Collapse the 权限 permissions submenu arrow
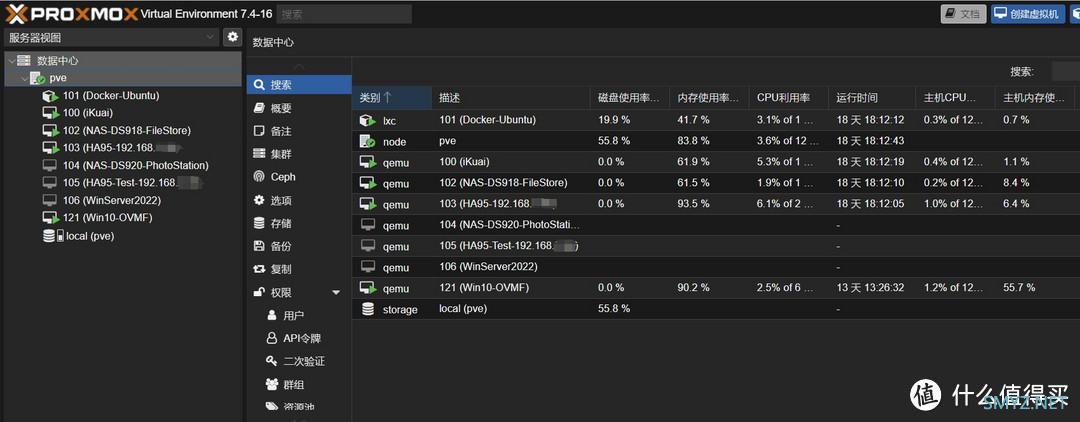Screen dimensions: 1080x422 click(336, 293)
